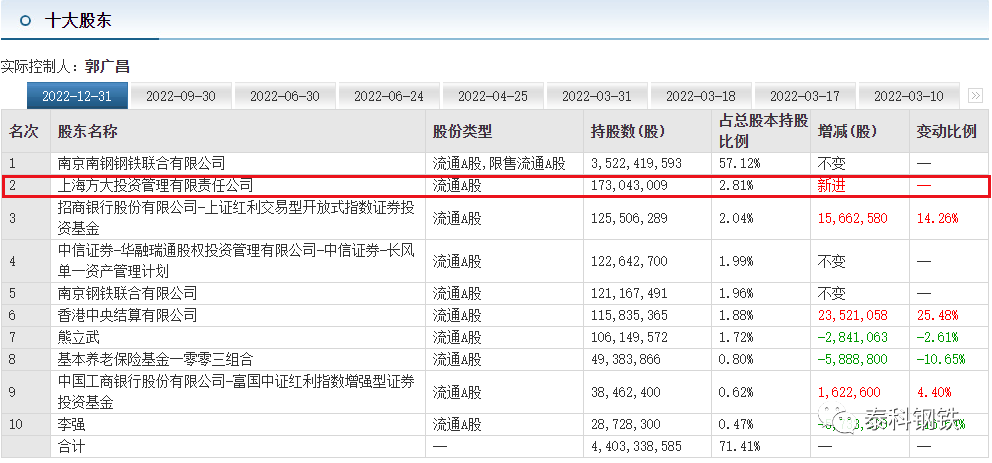Click the 71.41% total percentage

740,447
